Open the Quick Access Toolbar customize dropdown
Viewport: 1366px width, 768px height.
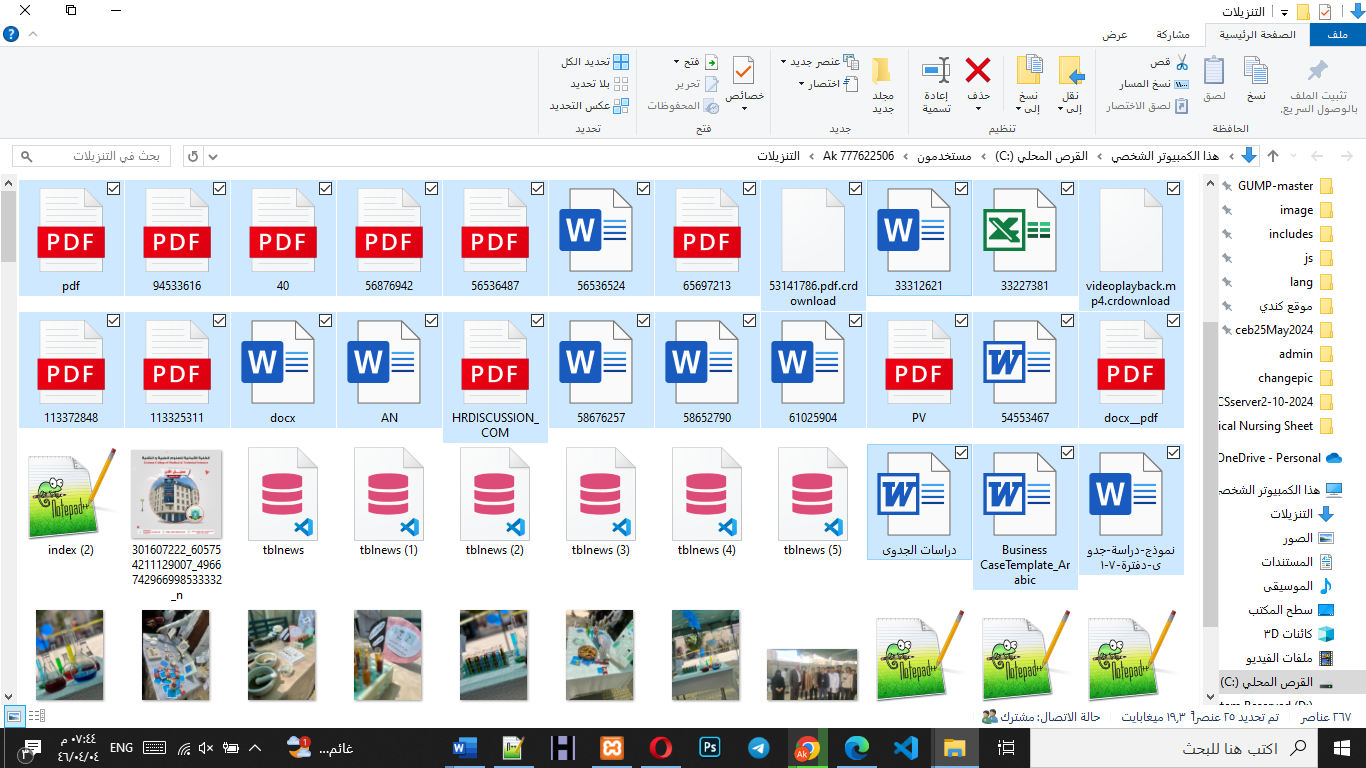click(x=1284, y=12)
